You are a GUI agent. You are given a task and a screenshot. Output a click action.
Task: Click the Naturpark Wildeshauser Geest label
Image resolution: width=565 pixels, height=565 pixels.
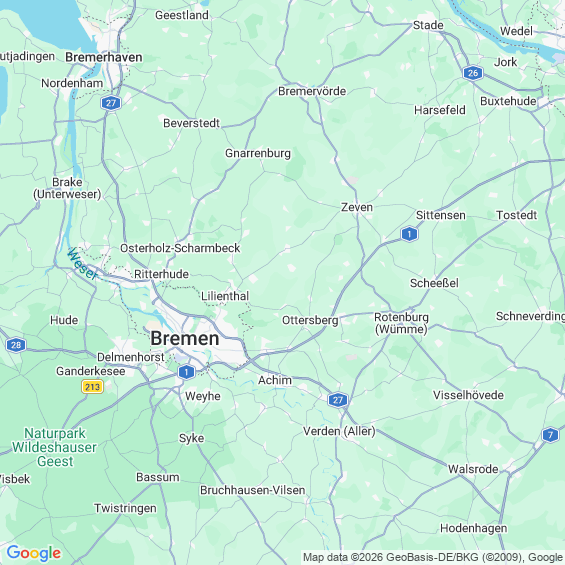(x=54, y=447)
